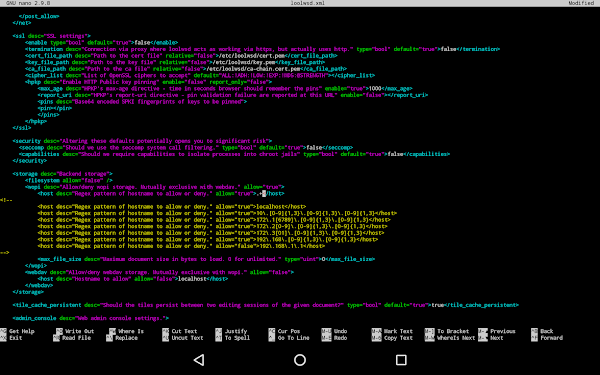This screenshot has width=600, height=375.
Task: Click the closing </net> tag
Action: click(x=22, y=23)
